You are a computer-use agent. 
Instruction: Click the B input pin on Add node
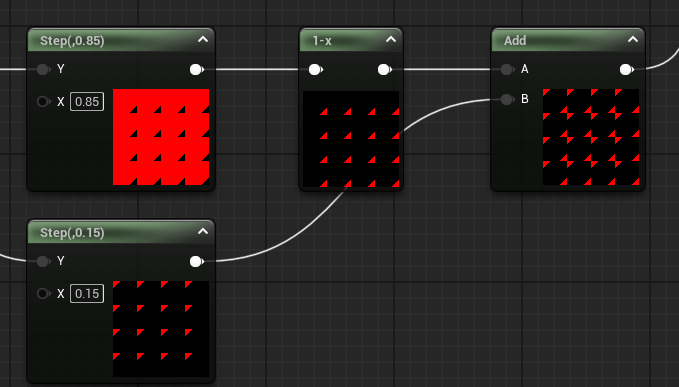click(x=507, y=99)
